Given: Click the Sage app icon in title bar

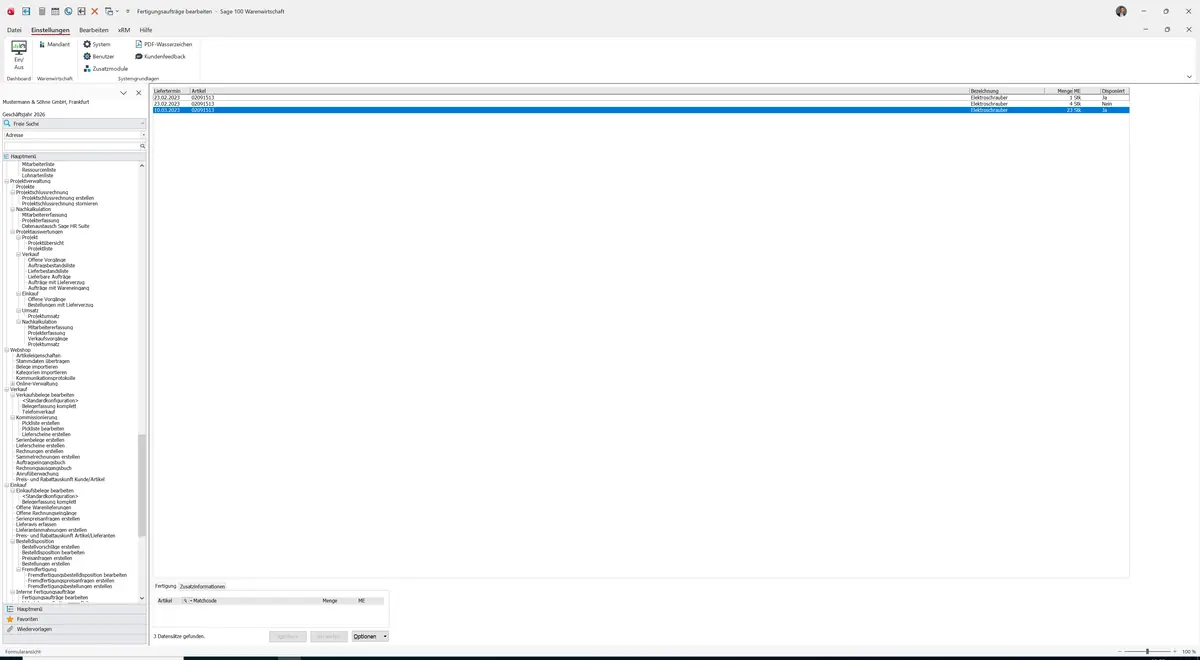Looking at the screenshot, I should click(x=11, y=11).
